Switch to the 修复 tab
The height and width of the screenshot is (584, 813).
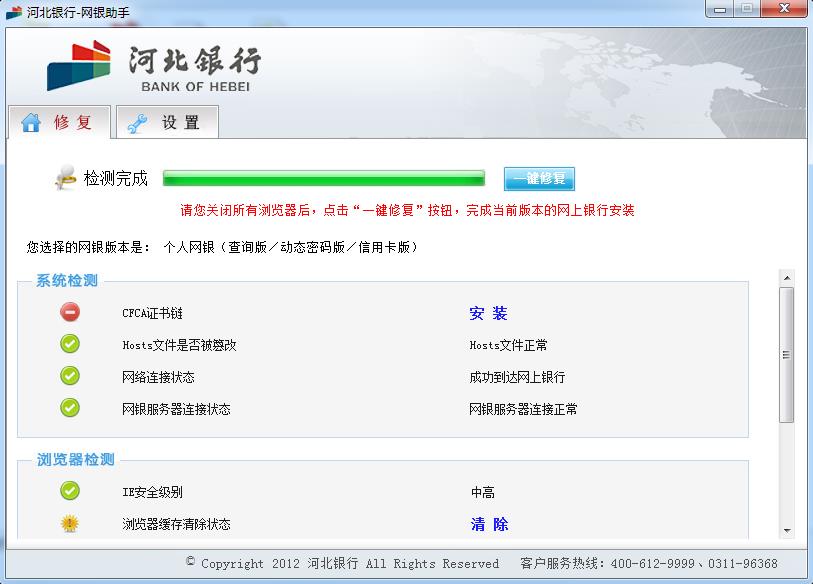coord(59,122)
